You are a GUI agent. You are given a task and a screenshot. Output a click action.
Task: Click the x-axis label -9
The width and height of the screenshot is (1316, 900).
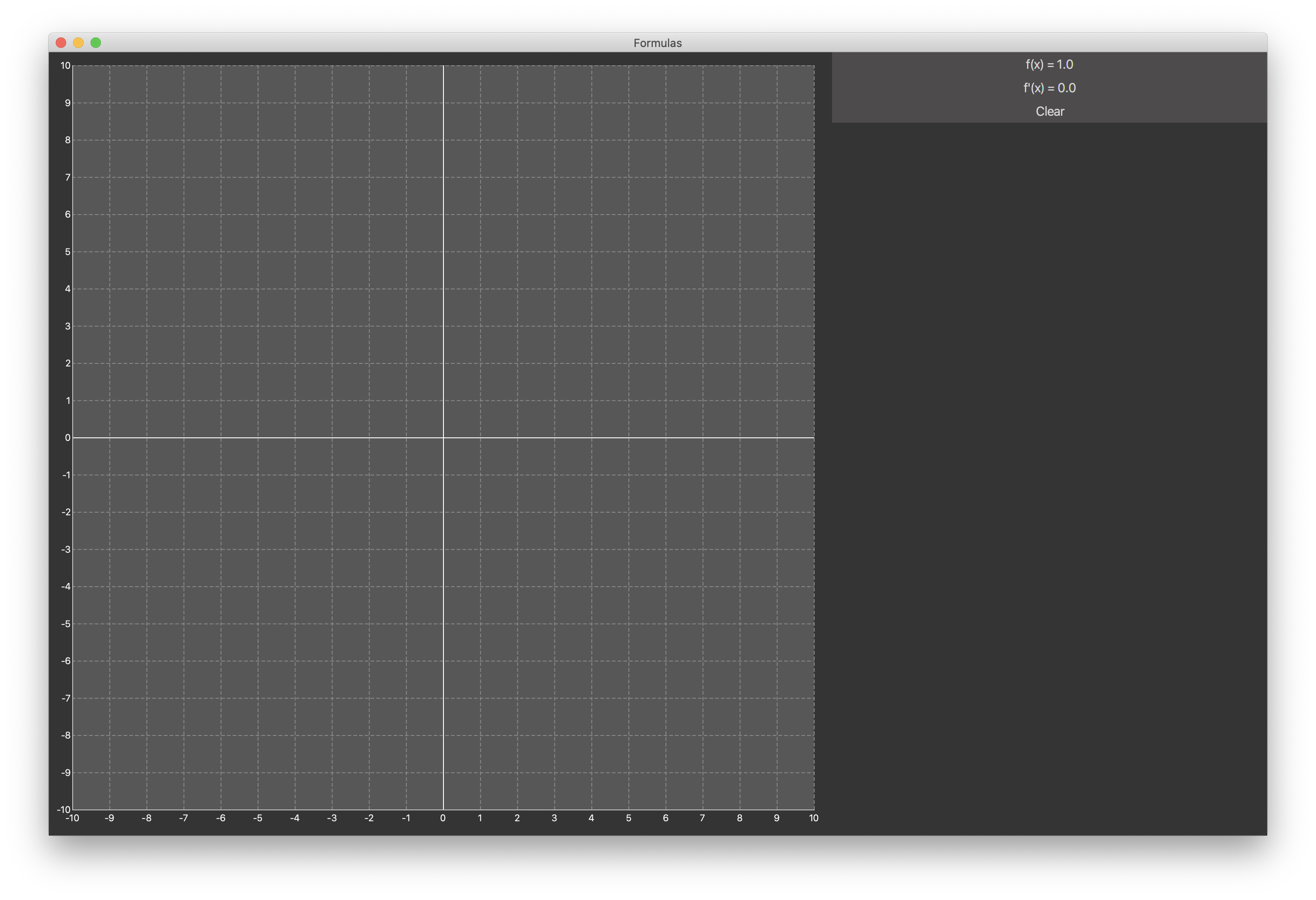pos(109,818)
